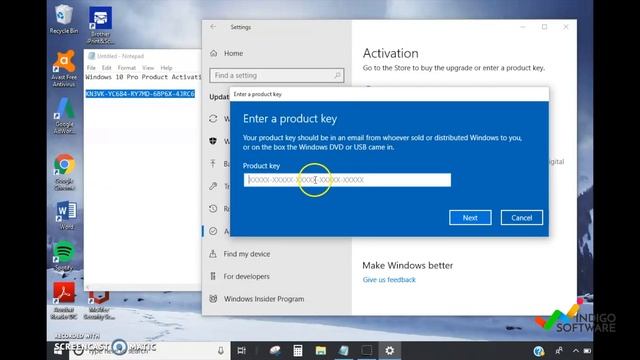Open For developers settings page

tap(247, 276)
